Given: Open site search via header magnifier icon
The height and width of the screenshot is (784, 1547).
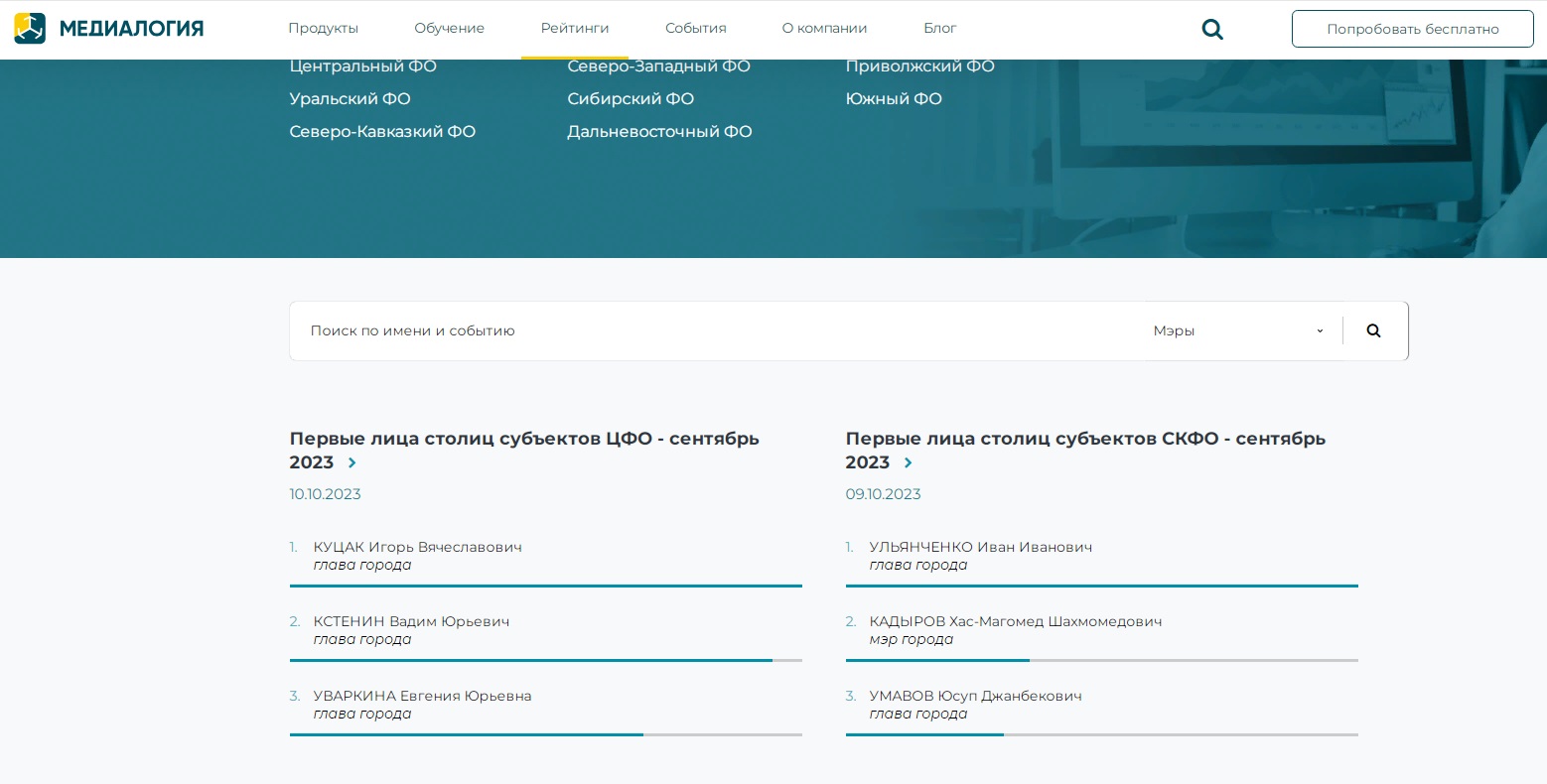Looking at the screenshot, I should tap(1211, 30).
